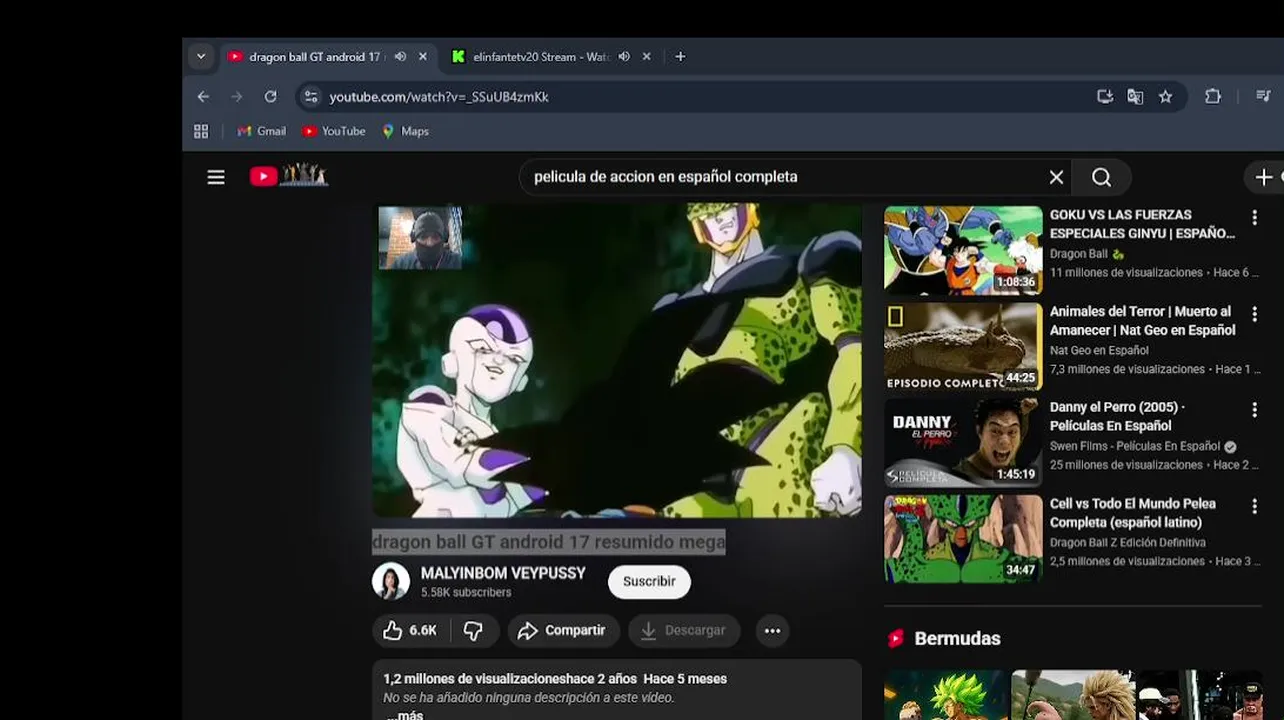Screen dimensions: 1284x720
Task: Clear the search query with X
Action: coord(1056,177)
